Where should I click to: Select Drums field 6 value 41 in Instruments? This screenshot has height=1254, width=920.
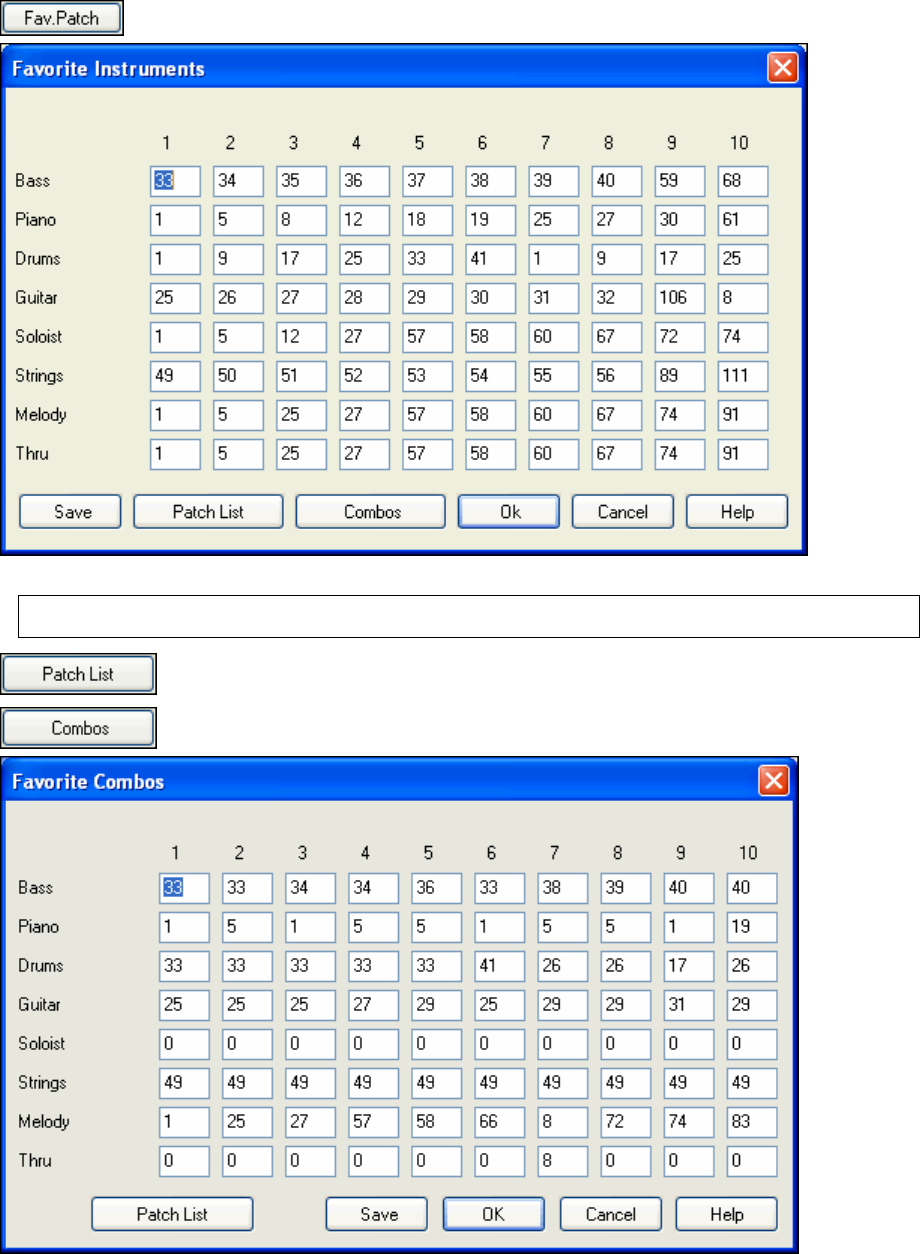click(x=491, y=259)
